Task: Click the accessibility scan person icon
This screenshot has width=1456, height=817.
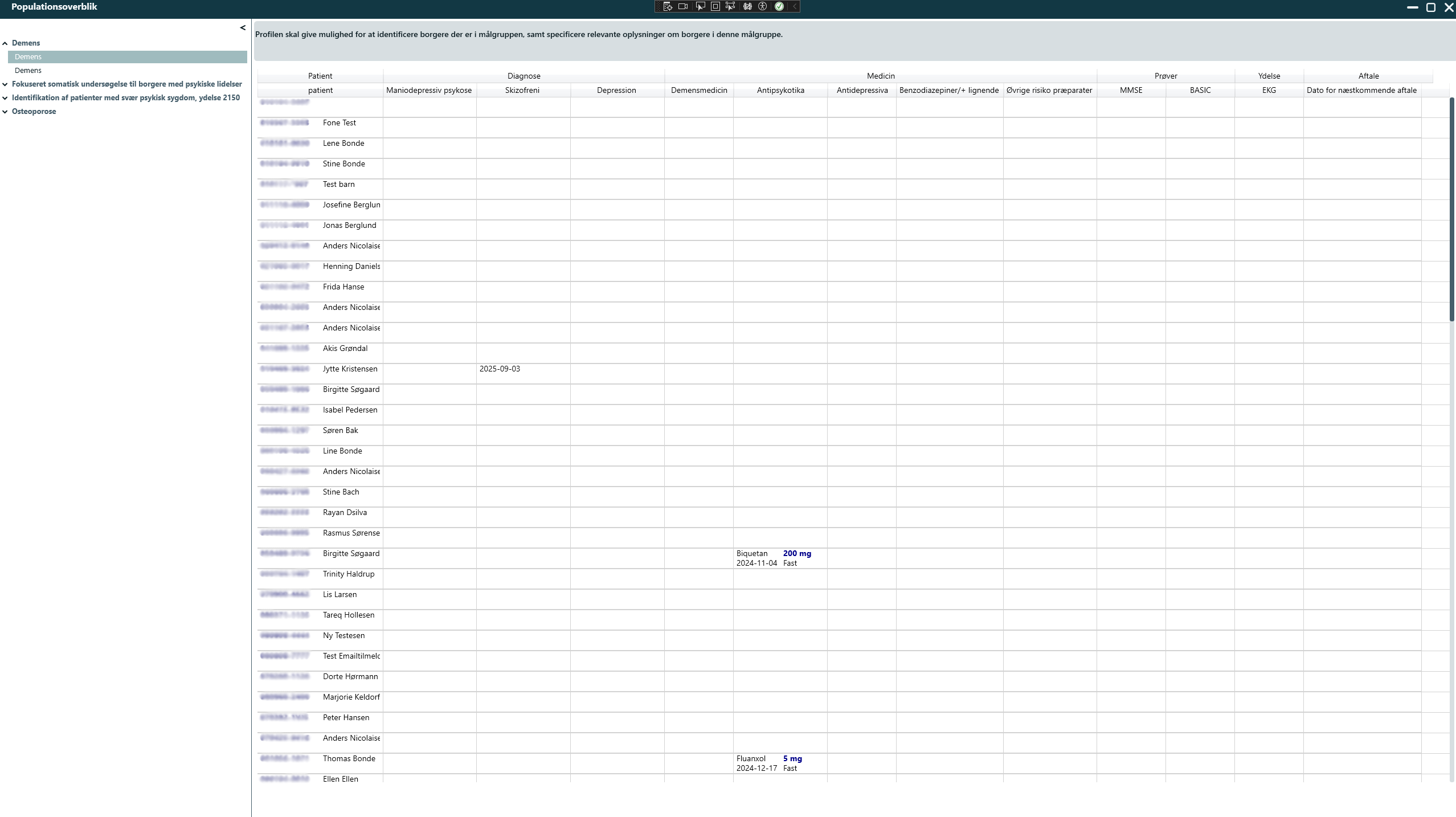Action: tap(763, 6)
